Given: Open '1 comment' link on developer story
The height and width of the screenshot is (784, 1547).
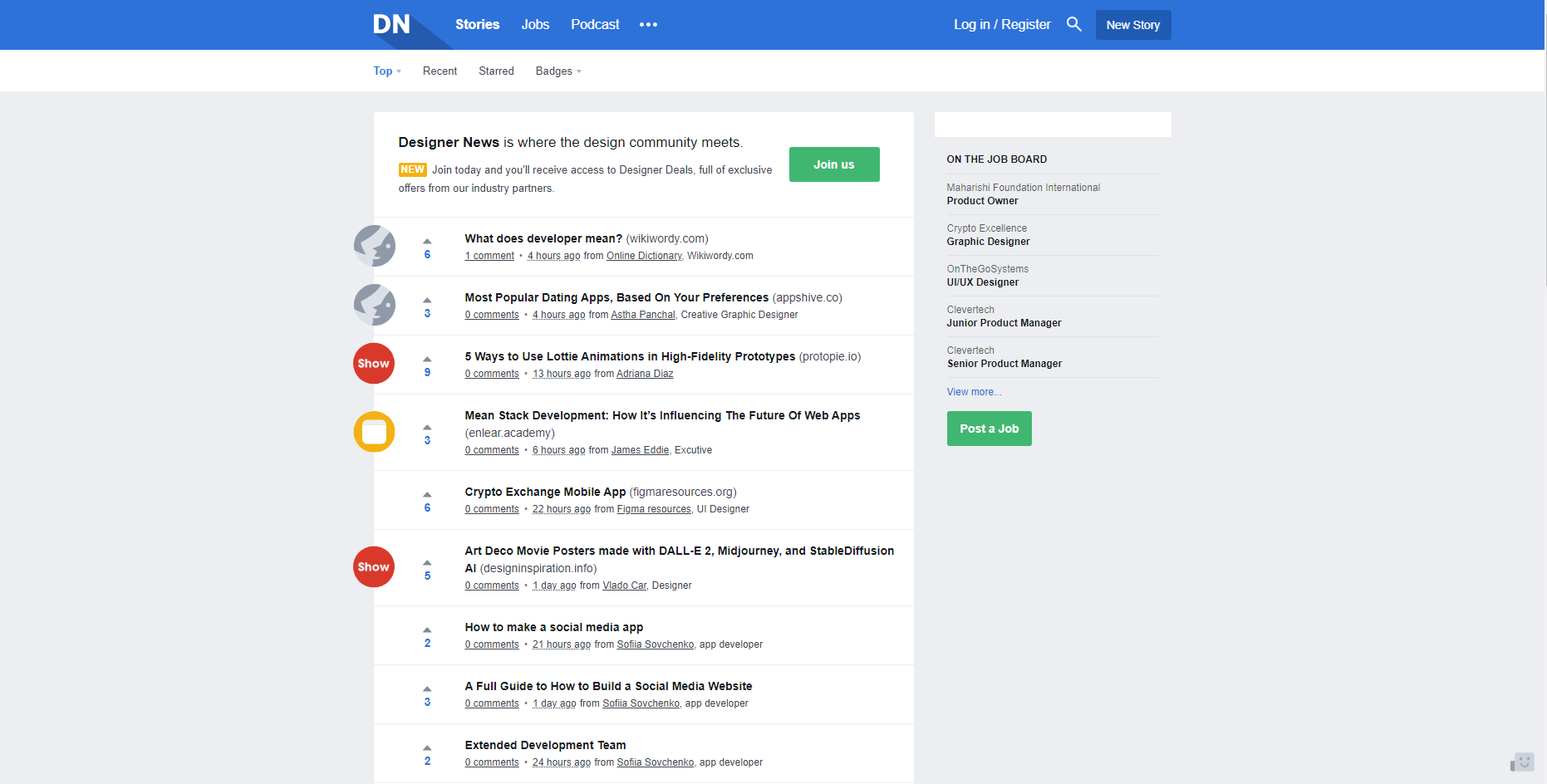Looking at the screenshot, I should pos(489,256).
